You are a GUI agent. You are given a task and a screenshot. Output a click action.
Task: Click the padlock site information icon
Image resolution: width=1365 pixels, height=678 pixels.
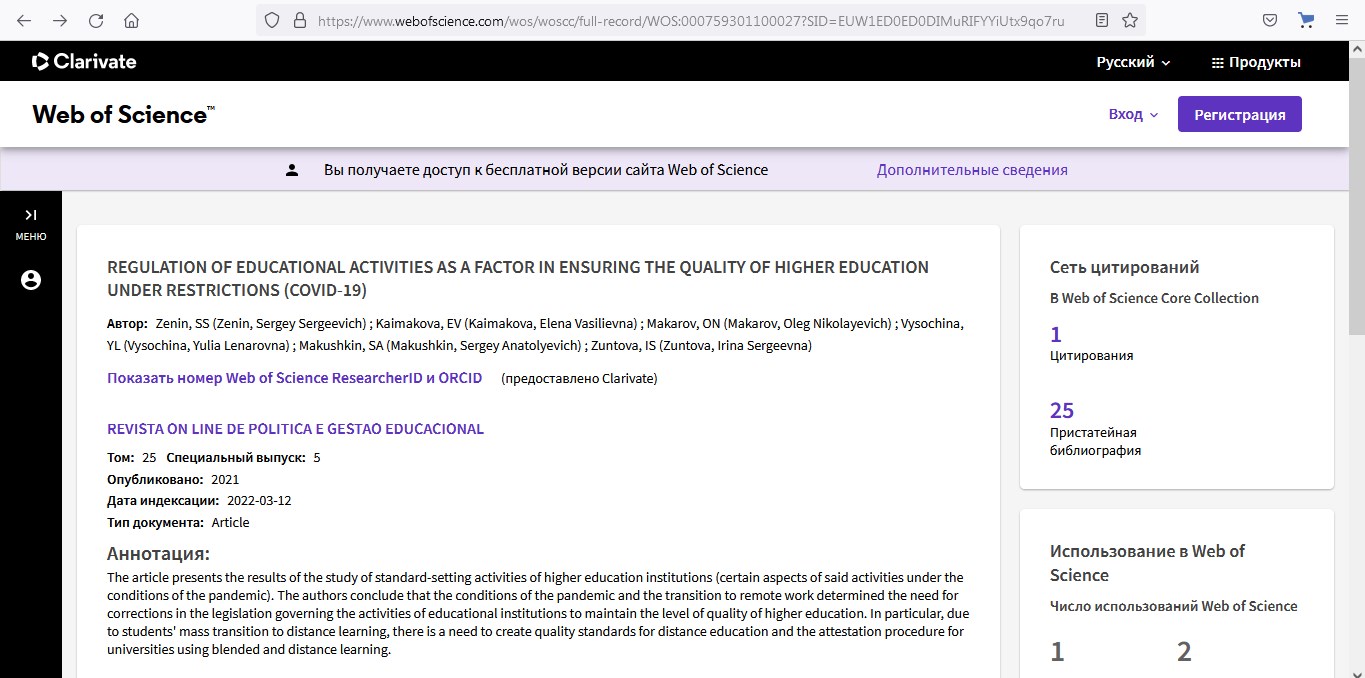[x=298, y=20]
